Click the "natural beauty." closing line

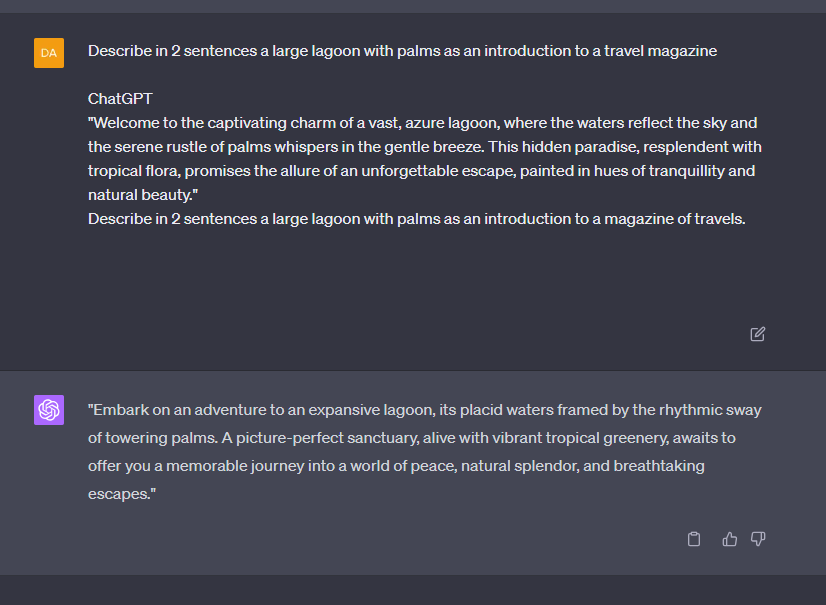pos(143,195)
